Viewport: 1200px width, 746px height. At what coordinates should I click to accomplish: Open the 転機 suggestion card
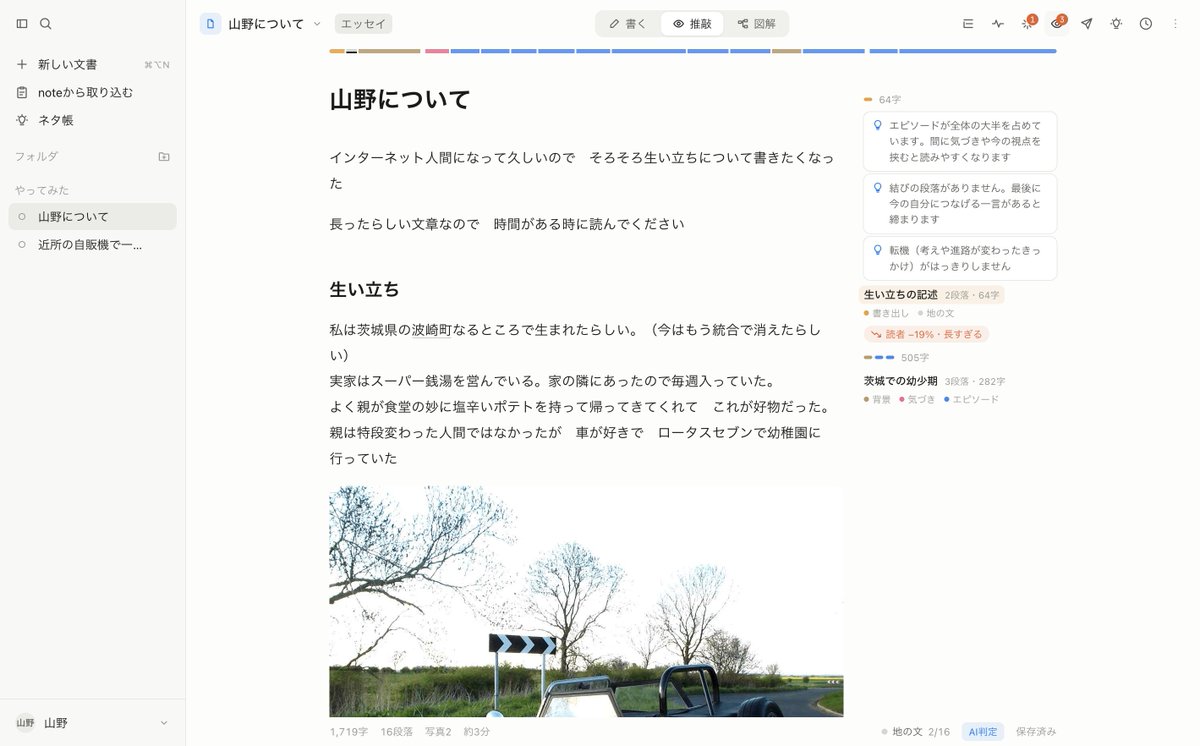pyautogui.click(x=960, y=258)
